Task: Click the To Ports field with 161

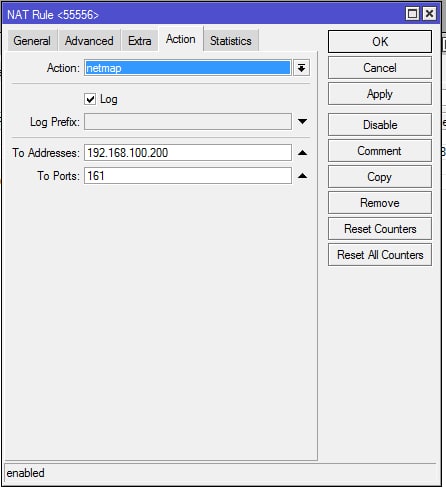Action: pyautogui.click(x=188, y=176)
